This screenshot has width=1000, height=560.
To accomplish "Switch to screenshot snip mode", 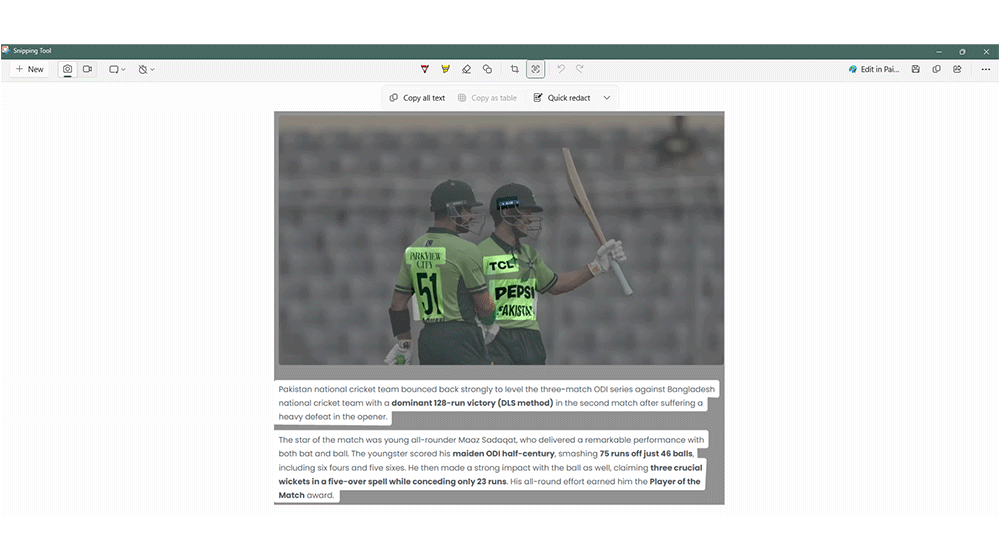I will [67, 69].
